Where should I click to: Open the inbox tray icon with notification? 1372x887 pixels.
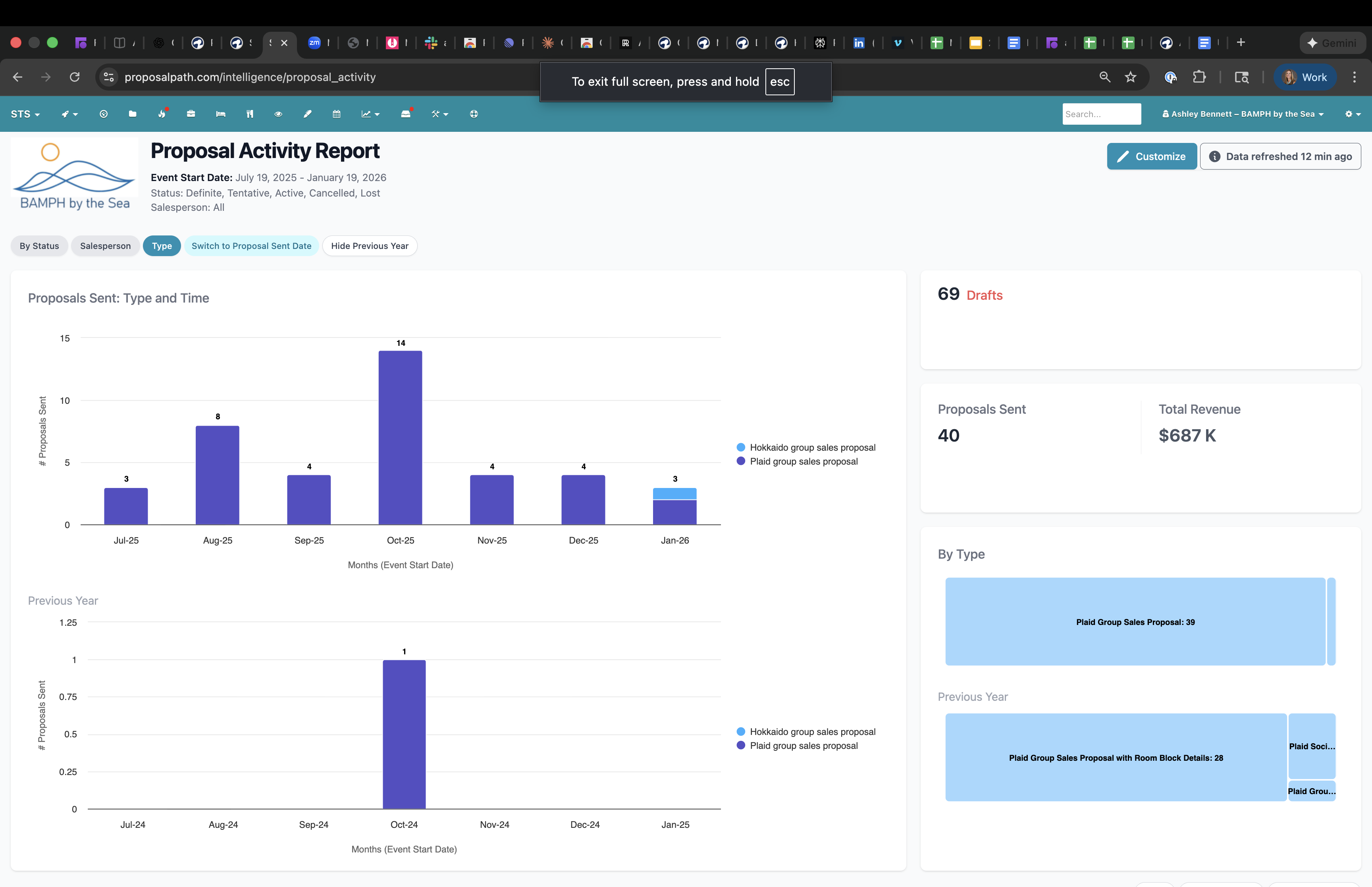pos(406,114)
